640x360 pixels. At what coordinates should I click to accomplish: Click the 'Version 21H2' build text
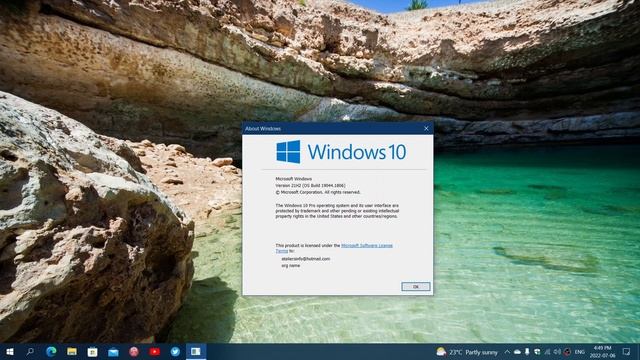click(x=310, y=185)
